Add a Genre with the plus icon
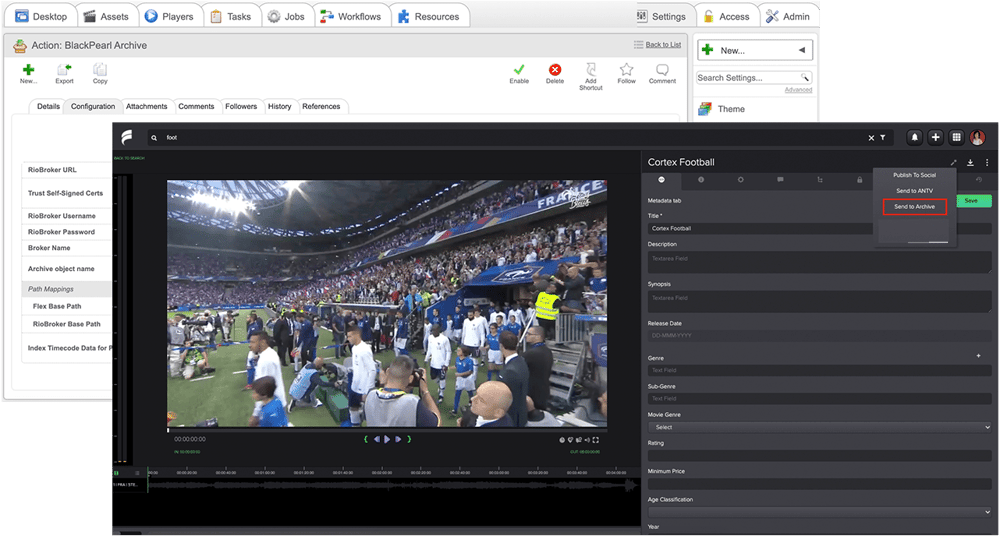The width and height of the screenshot is (1000, 536). pyautogui.click(x=978, y=355)
